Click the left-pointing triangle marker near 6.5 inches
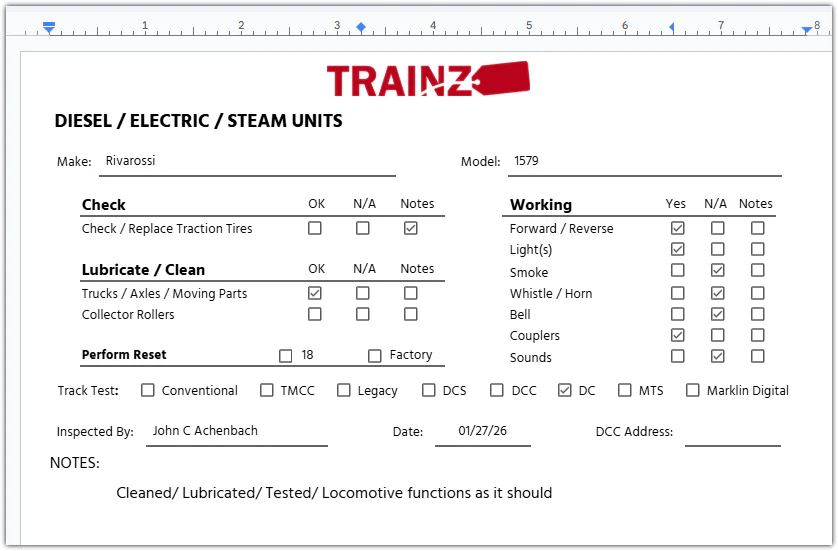The height and width of the screenshot is (551, 838). 671,27
